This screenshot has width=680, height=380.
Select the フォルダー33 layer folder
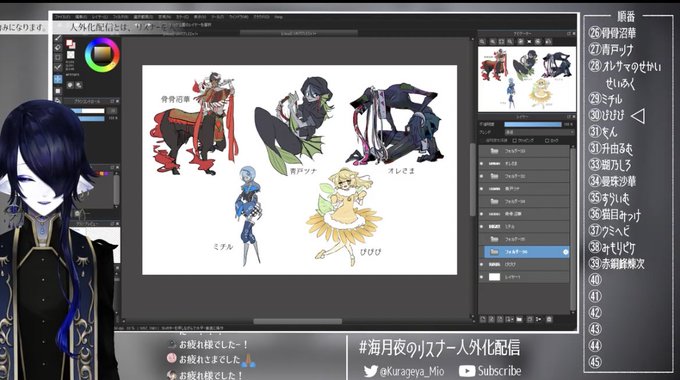524,151
